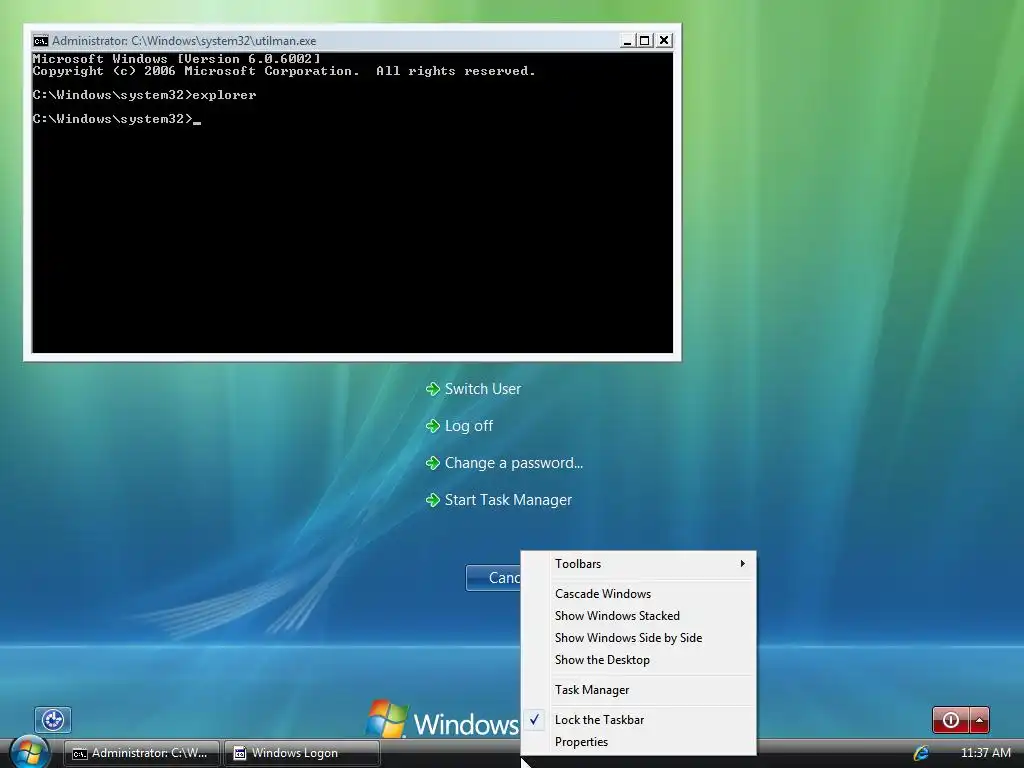
Task: Switch to Windows Logon taskbar button
Action: click(x=302, y=753)
